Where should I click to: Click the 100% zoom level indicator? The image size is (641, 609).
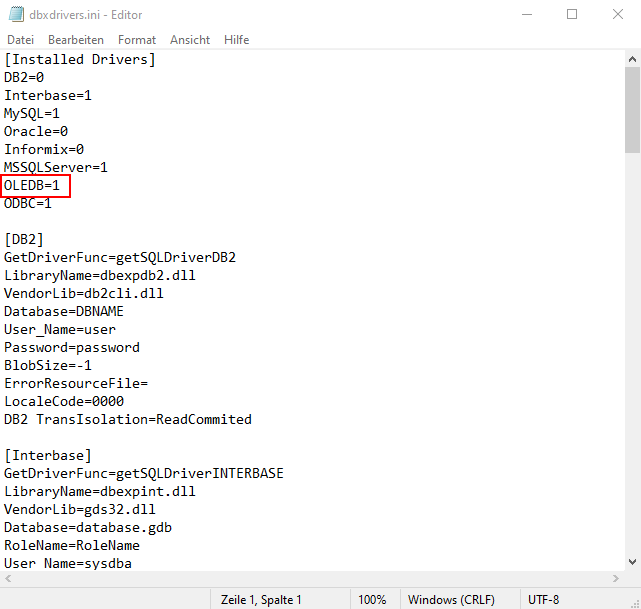click(x=372, y=600)
